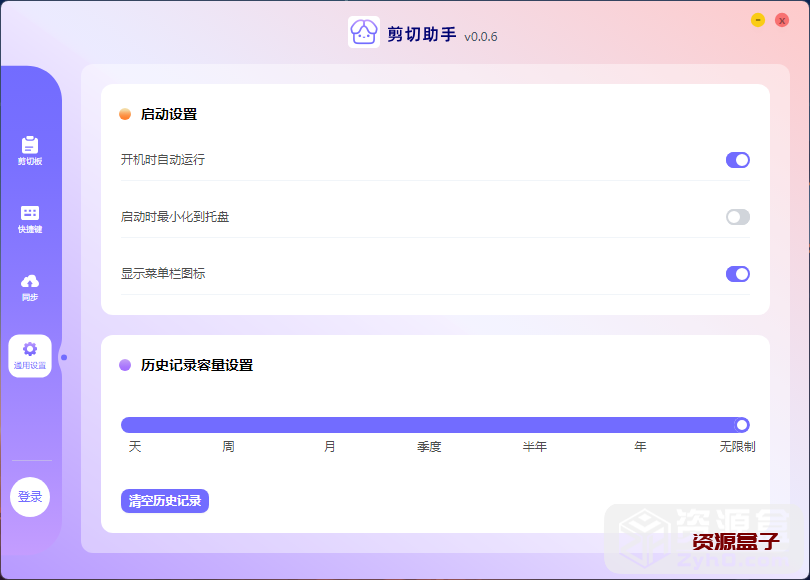Viewport: 810px width, 580px height.
Task: Open the 剪切板 clipboard sidebar icon
Action: pos(30,150)
